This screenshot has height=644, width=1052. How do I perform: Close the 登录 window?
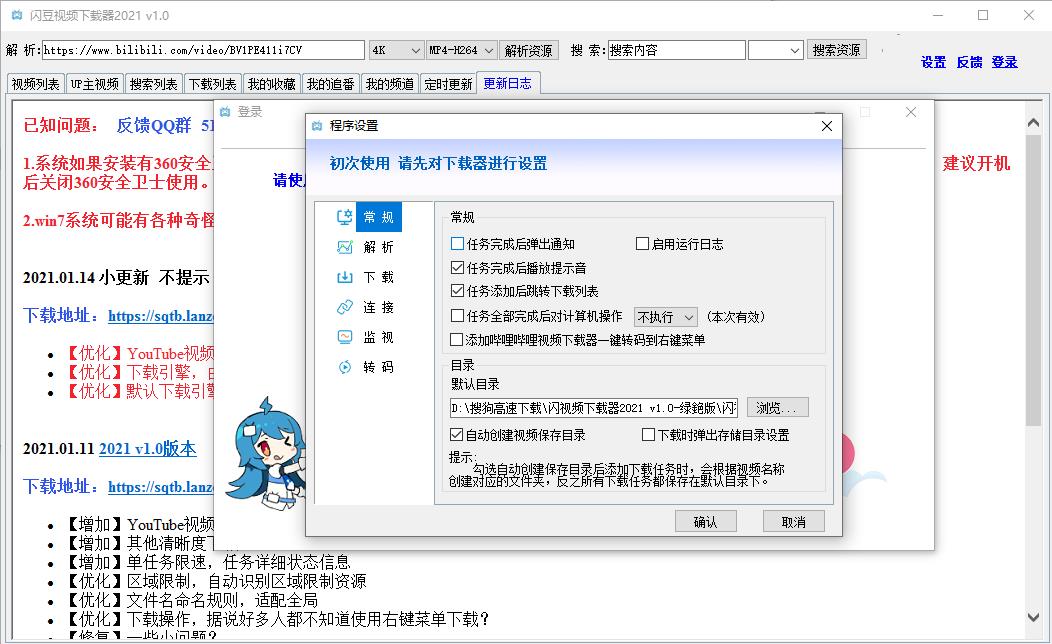[910, 112]
